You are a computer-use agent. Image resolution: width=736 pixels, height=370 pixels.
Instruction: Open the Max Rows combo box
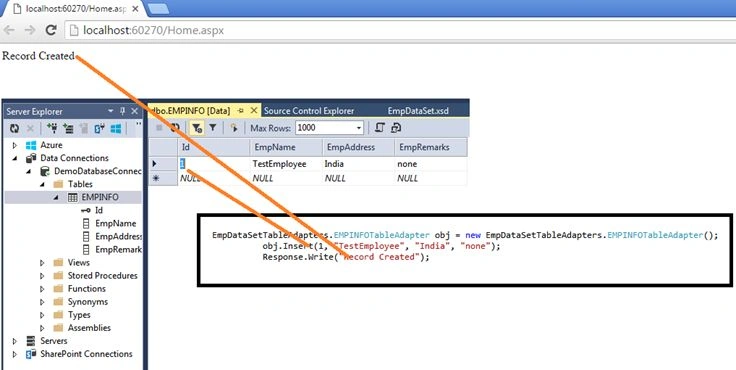(x=330, y=128)
